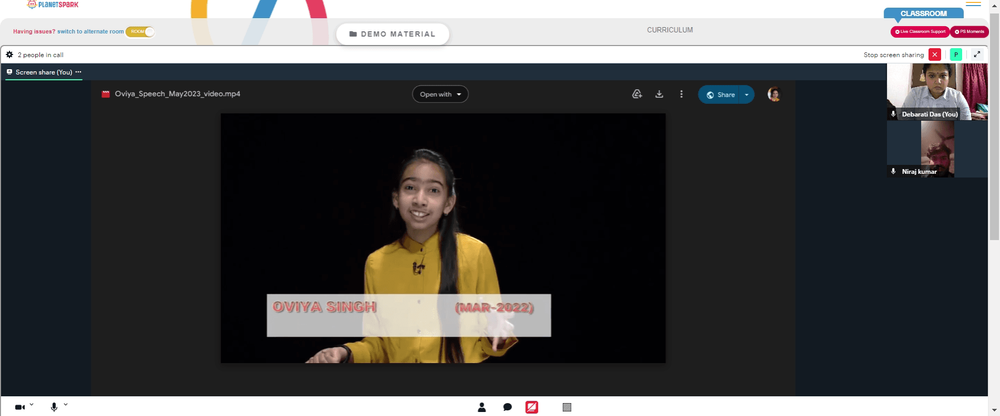This screenshot has height=416, width=1000.
Task: Toggle the alternate room switch
Action: tap(140, 31)
